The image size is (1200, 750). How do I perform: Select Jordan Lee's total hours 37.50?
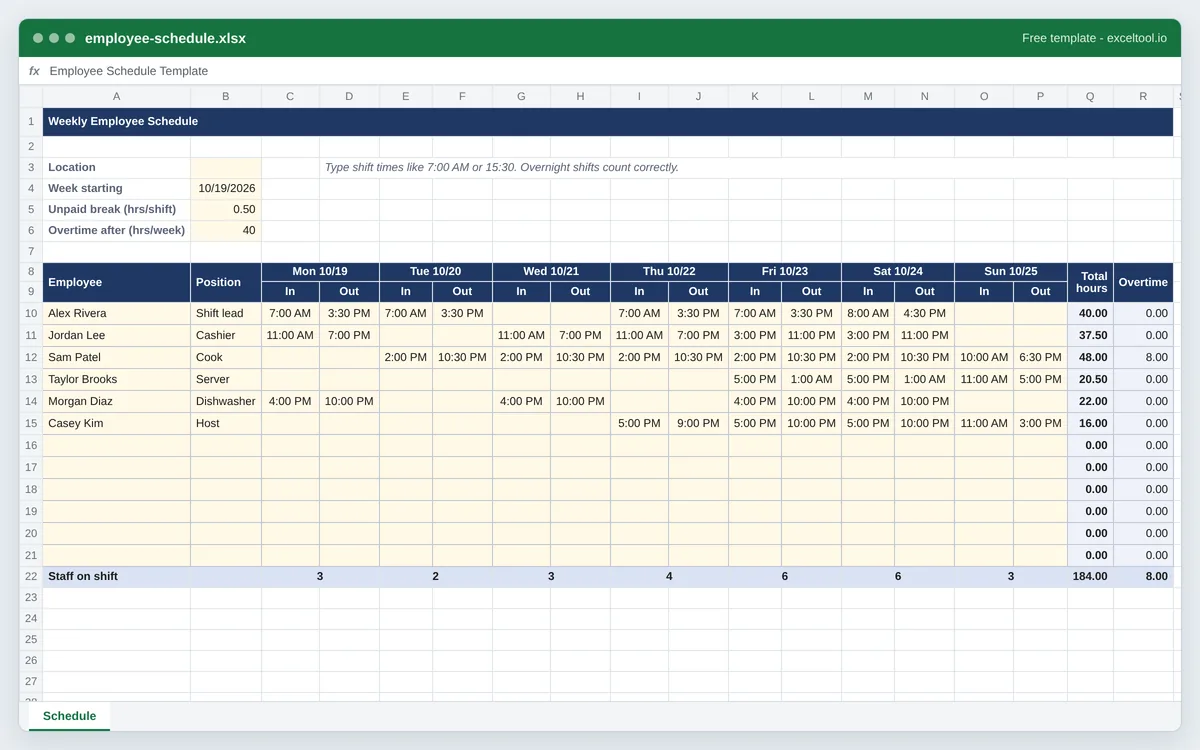[1090, 335]
